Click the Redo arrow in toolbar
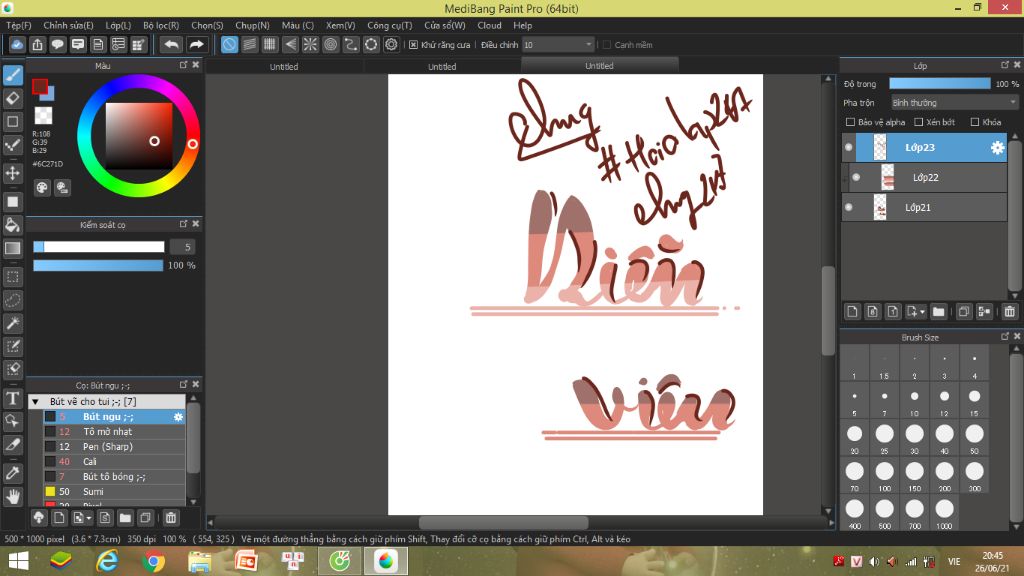The width and height of the screenshot is (1024, 576). (x=196, y=44)
